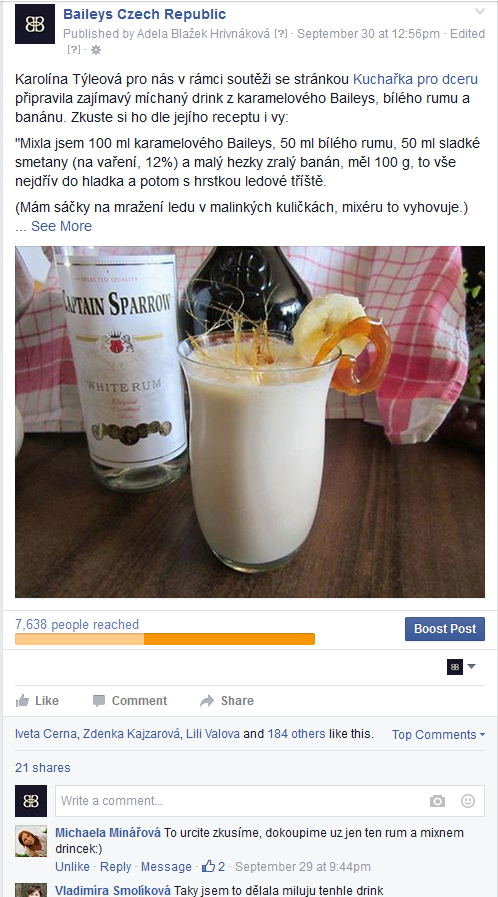Click the Write a comment field
This screenshot has width=498, height=897.
[269, 801]
